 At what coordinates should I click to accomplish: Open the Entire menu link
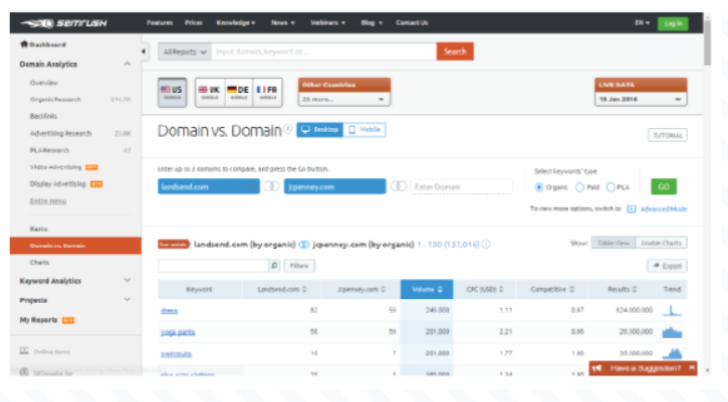tap(48, 201)
